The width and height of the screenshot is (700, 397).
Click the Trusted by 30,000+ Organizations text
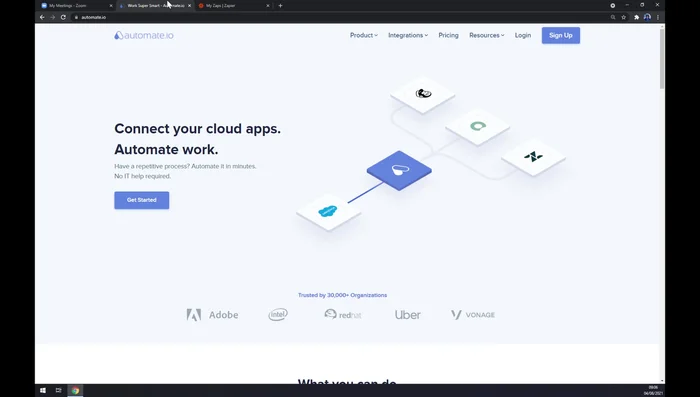342,295
